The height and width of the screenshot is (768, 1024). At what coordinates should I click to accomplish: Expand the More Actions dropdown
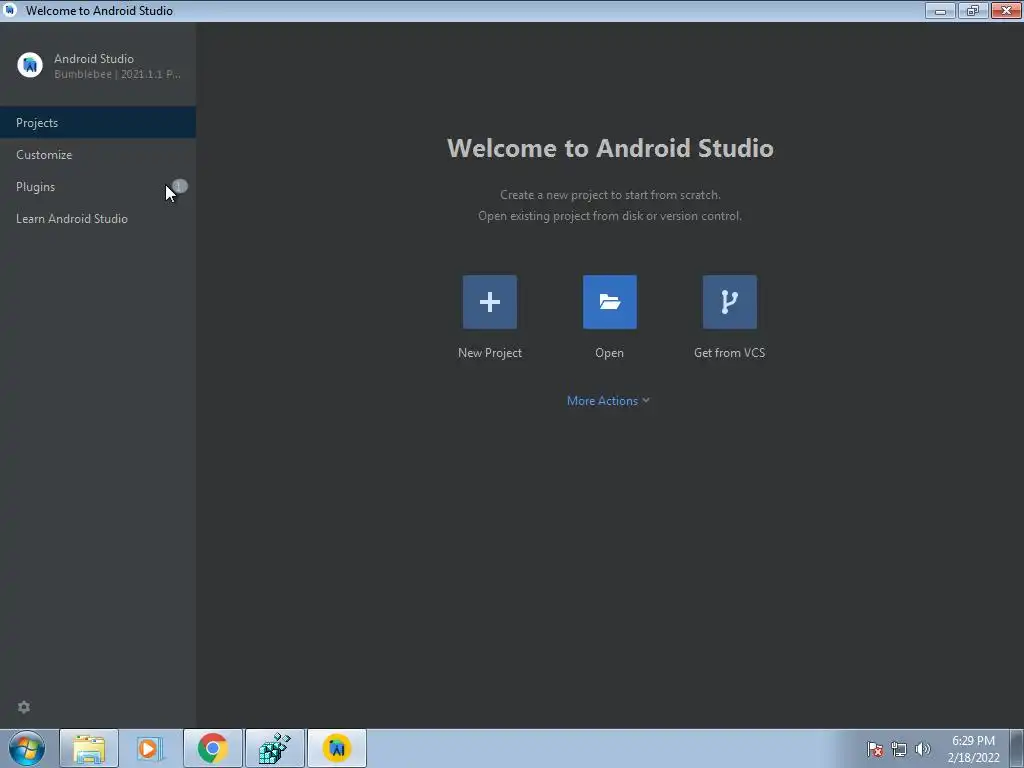point(608,401)
